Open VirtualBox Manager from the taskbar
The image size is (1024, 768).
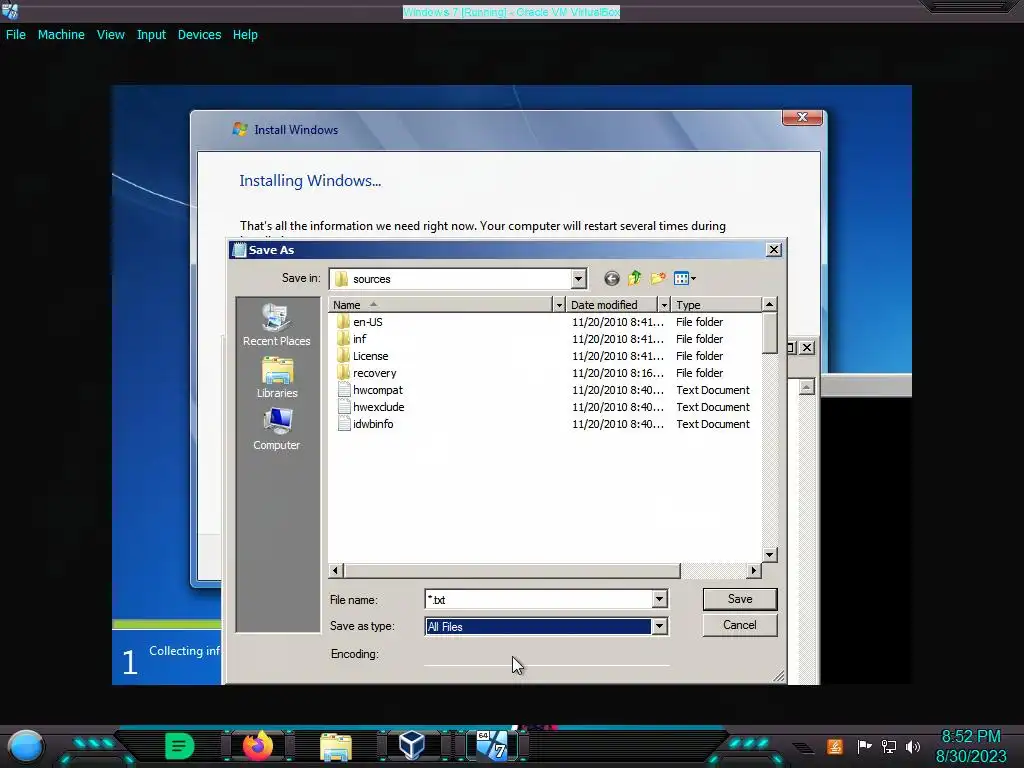412,745
